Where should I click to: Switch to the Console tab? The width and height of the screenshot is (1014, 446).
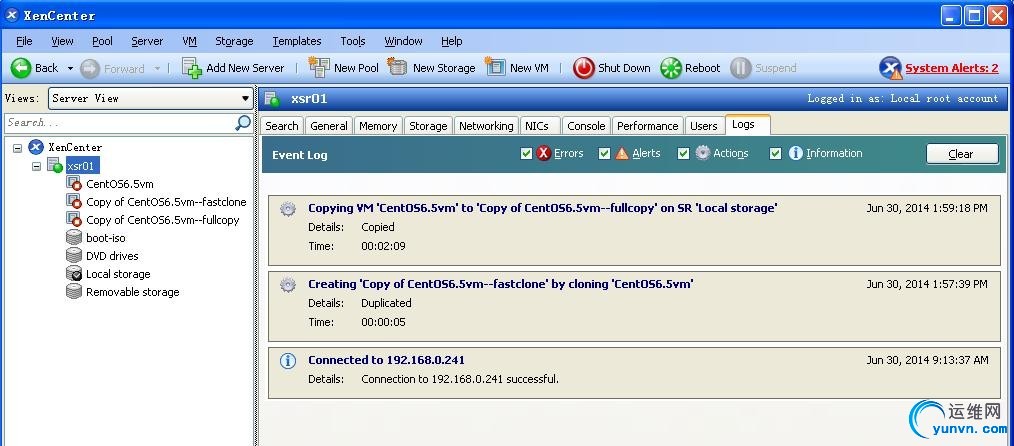click(586, 126)
